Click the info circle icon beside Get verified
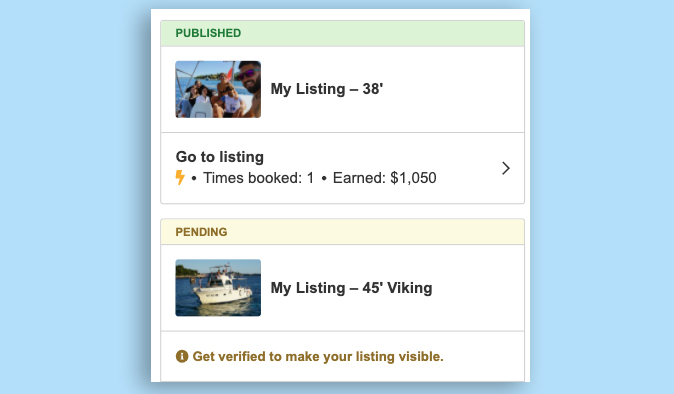Screen dimensions: 674x394 pyautogui.click(x=182, y=356)
